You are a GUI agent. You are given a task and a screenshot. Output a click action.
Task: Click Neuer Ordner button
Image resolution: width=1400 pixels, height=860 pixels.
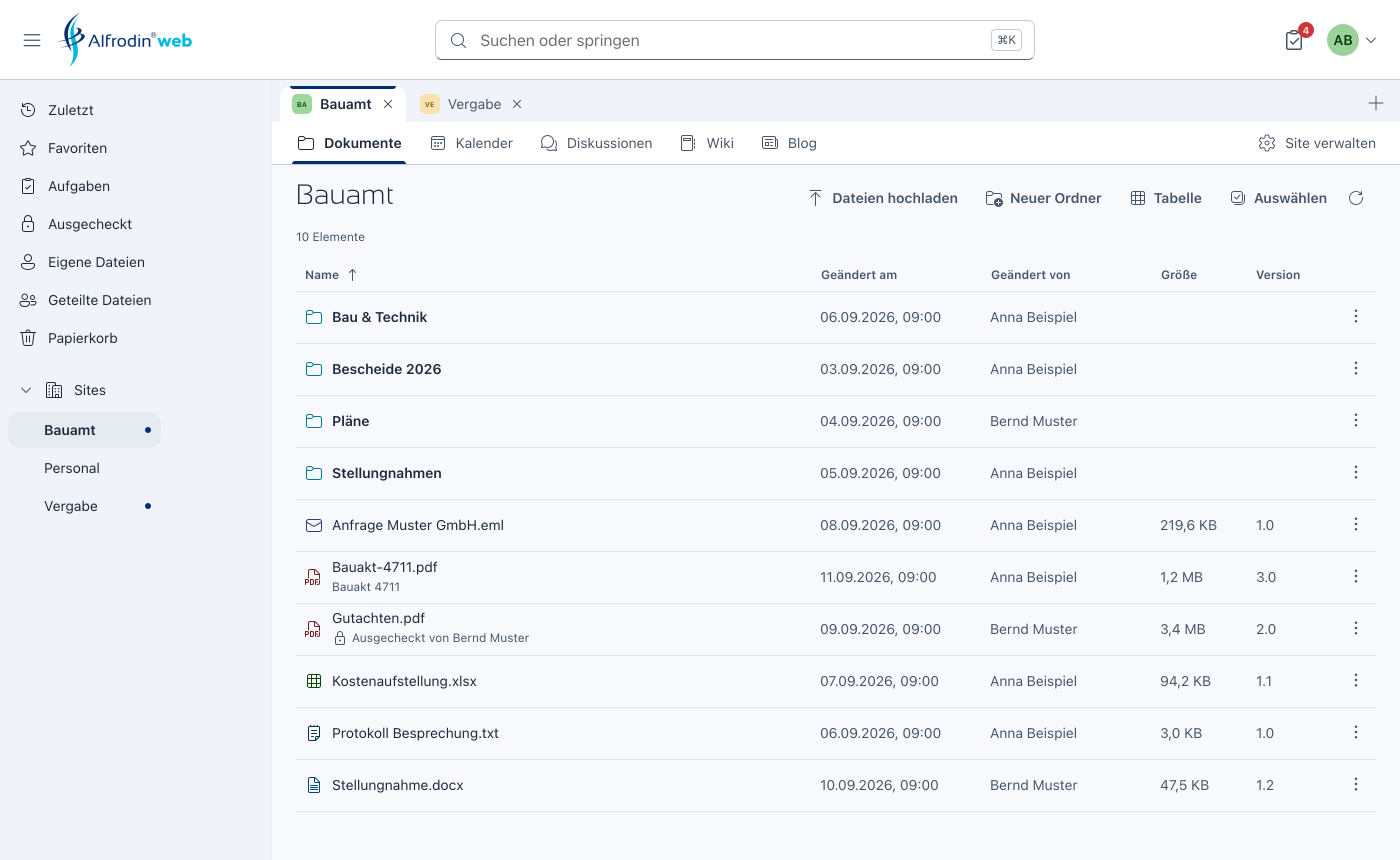coord(1043,198)
